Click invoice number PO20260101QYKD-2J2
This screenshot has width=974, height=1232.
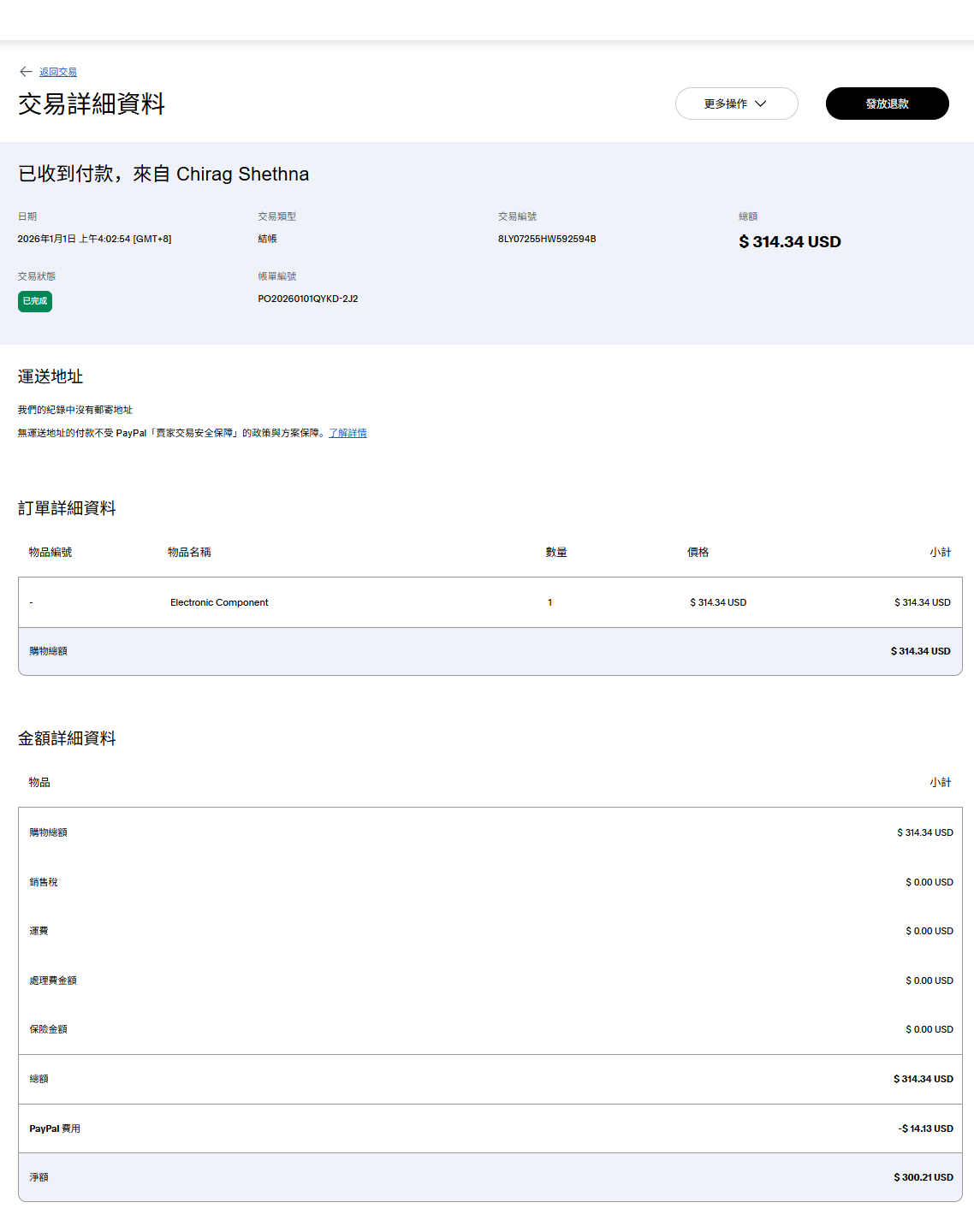click(x=308, y=299)
